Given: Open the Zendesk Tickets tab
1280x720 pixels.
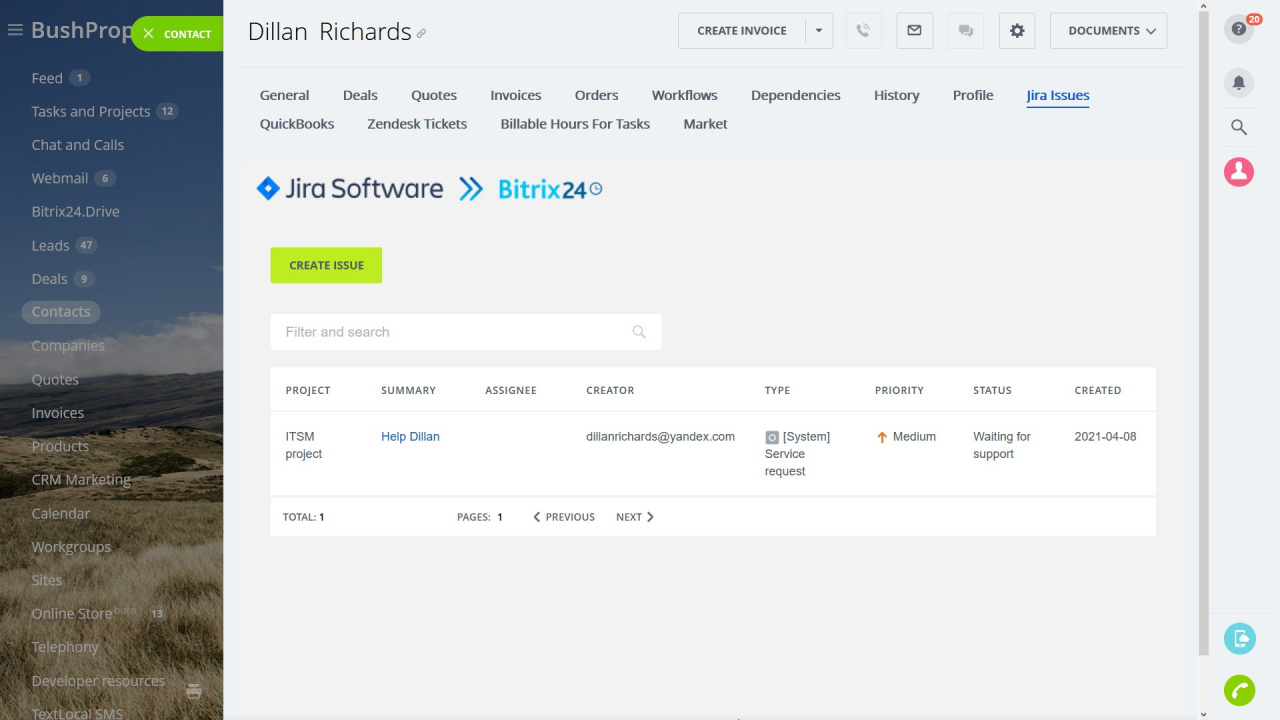Looking at the screenshot, I should (x=417, y=124).
